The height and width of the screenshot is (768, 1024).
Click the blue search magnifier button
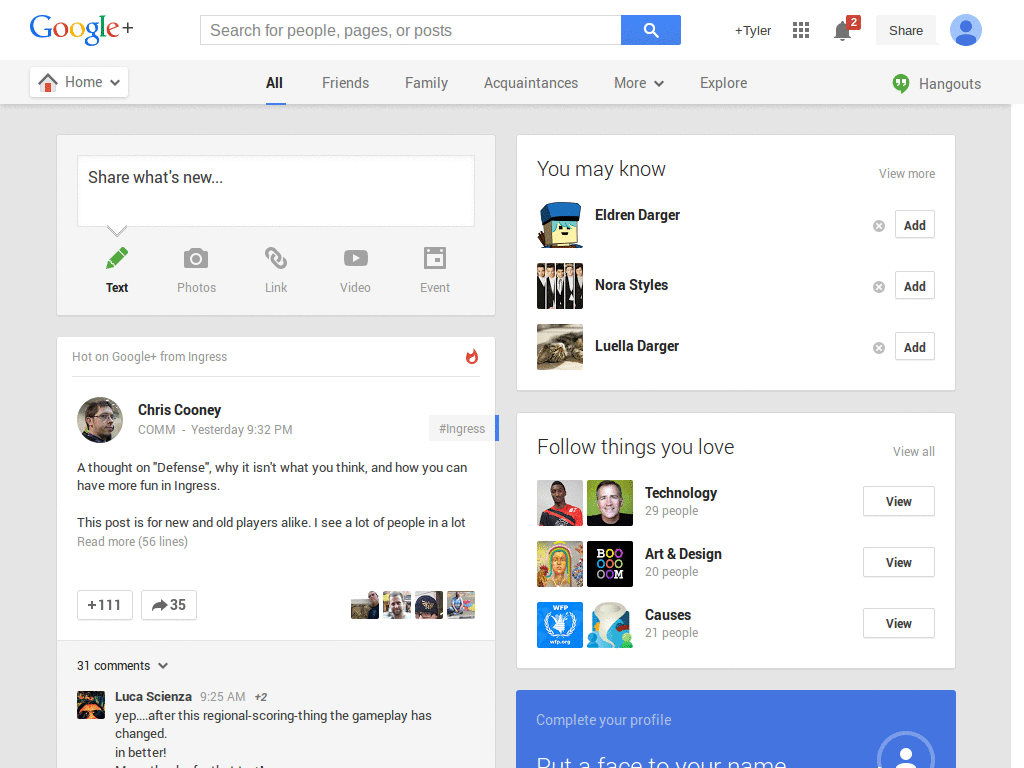click(650, 30)
